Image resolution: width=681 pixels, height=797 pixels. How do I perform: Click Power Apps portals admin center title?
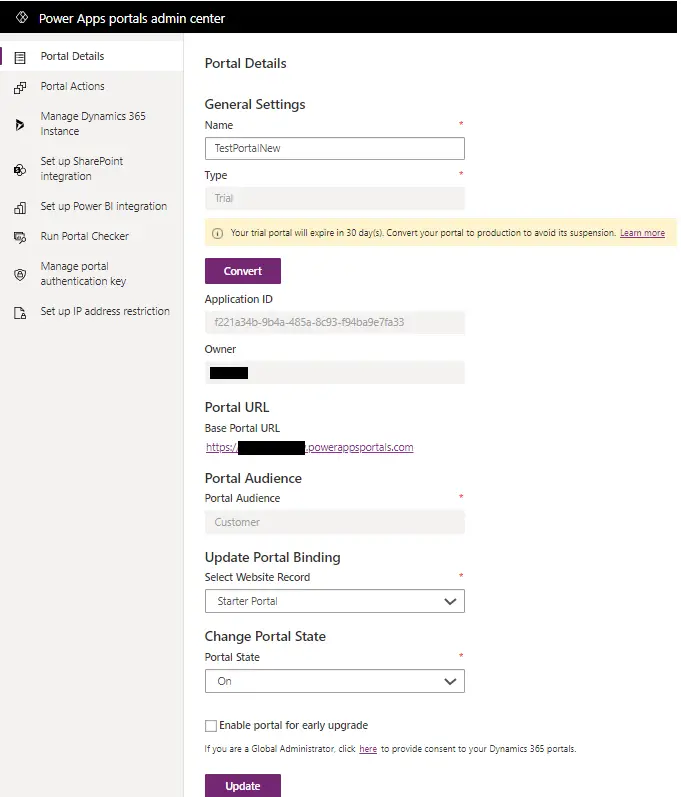pyautogui.click(x=132, y=18)
